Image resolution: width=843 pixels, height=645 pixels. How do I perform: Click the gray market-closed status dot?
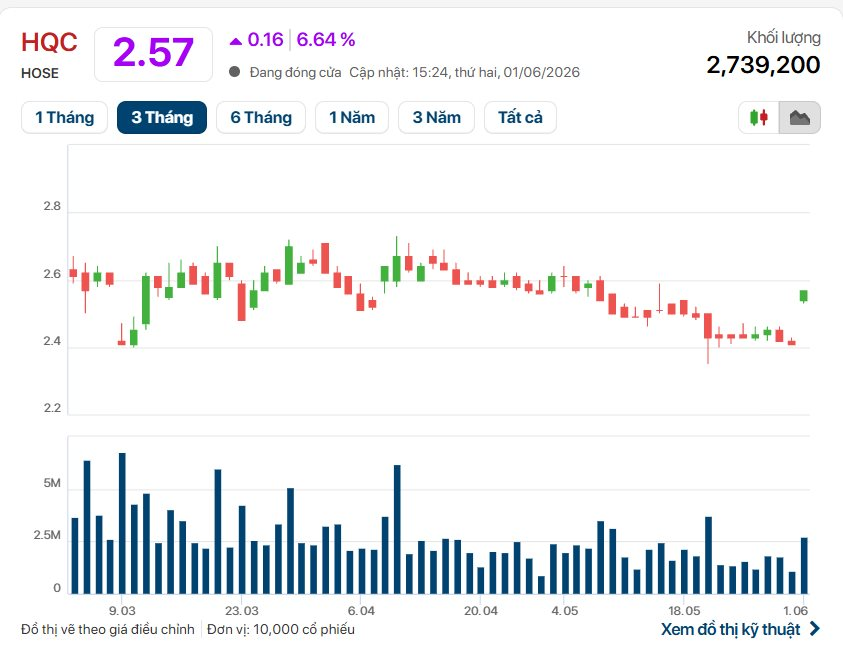pyautogui.click(x=234, y=71)
